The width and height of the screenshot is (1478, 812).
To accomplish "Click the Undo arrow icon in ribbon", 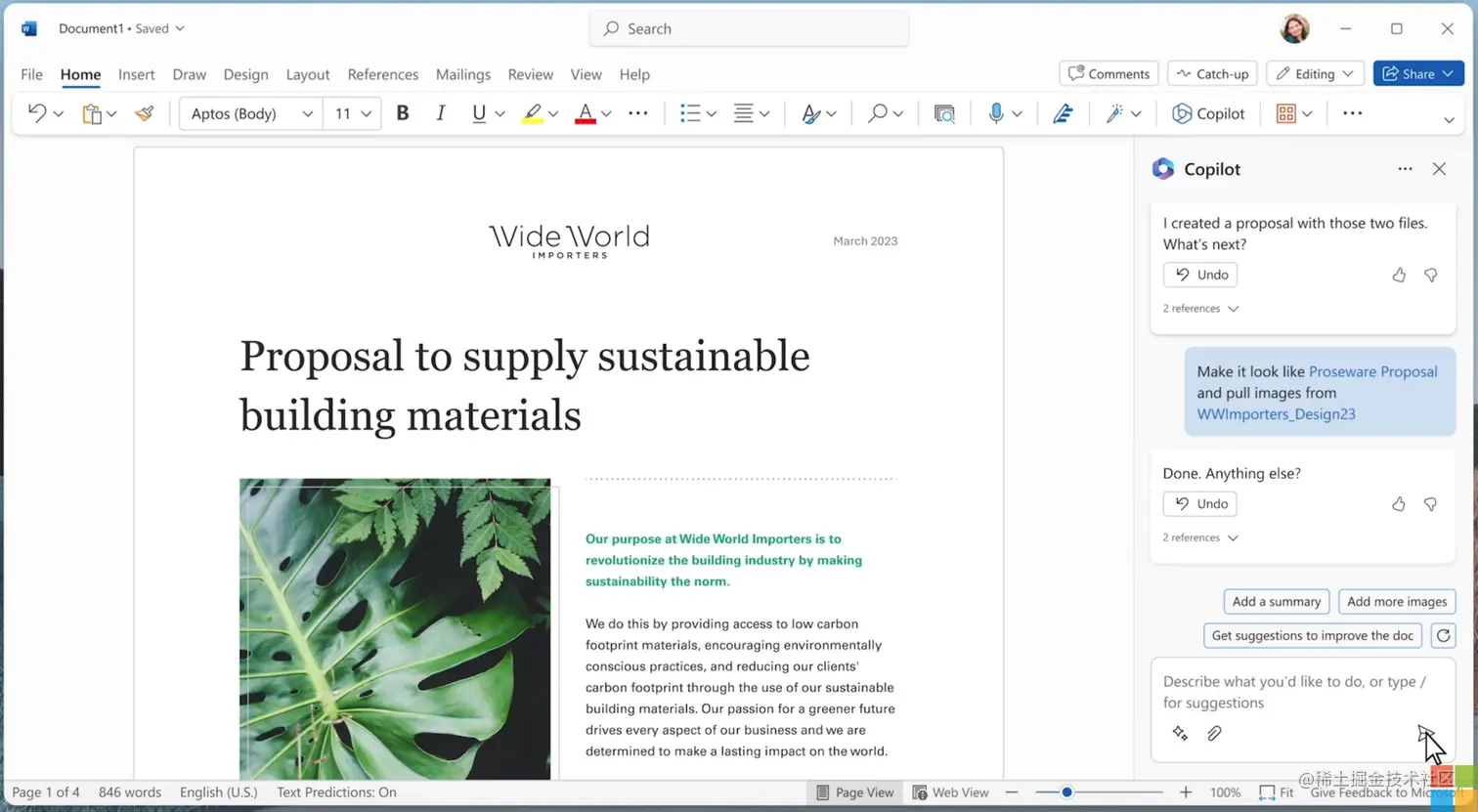I will point(37,113).
